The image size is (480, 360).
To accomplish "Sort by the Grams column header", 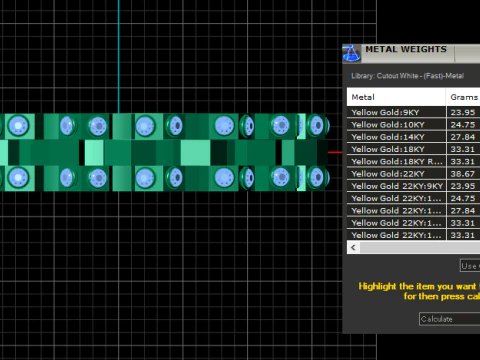I will pos(463,97).
